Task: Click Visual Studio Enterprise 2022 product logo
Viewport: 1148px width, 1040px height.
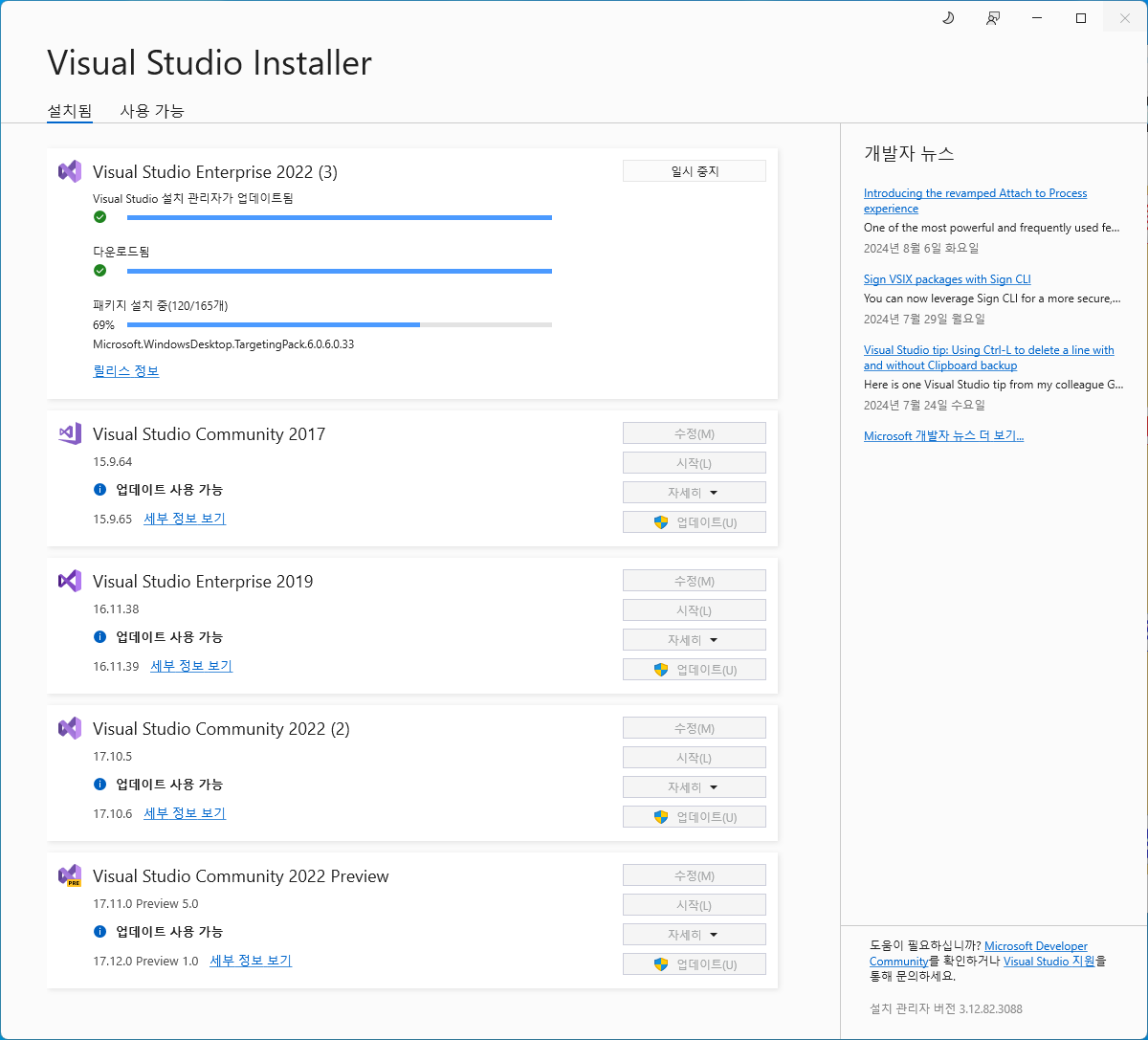Action: pos(70,172)
